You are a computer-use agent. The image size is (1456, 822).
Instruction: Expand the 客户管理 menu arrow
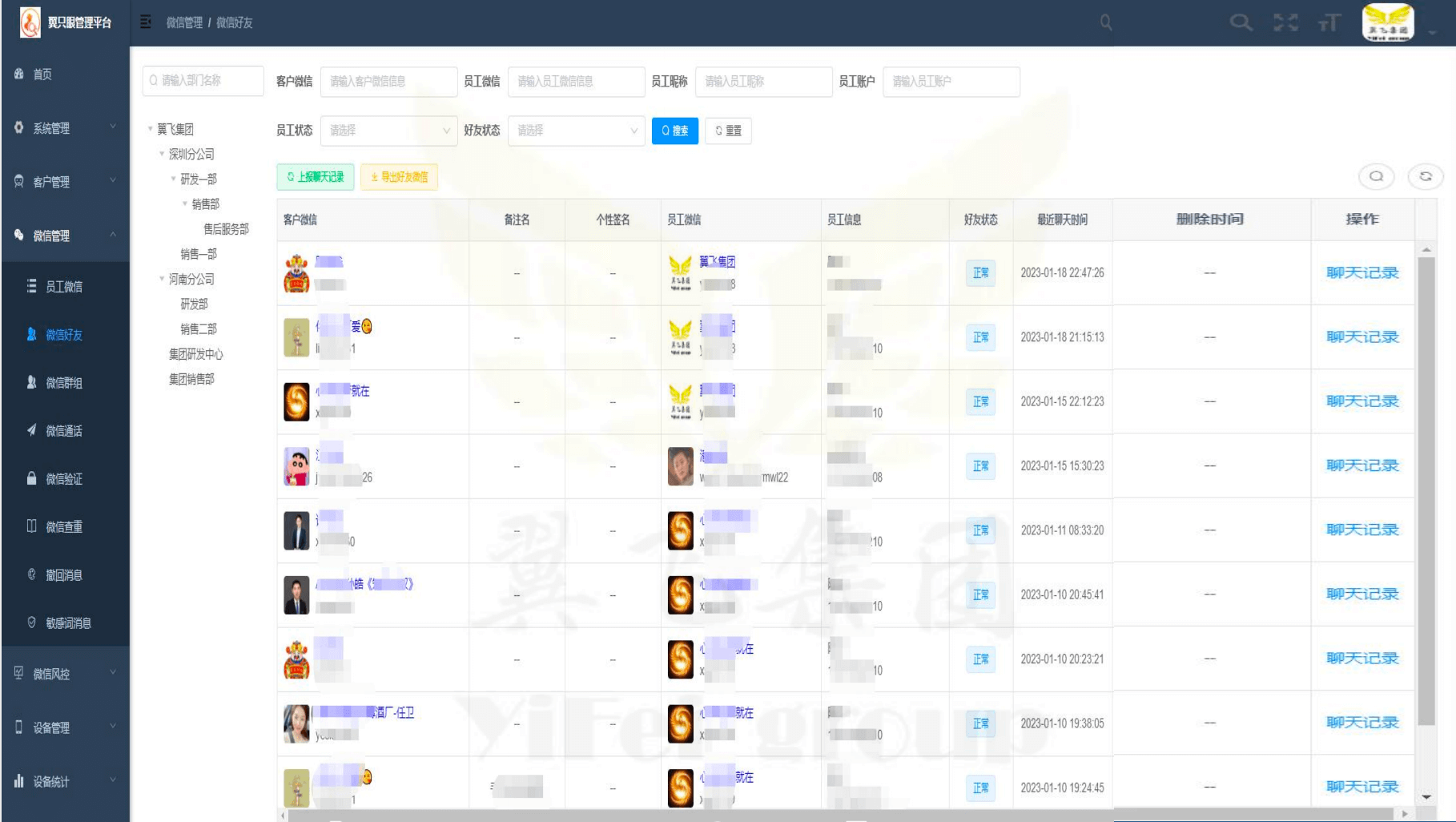tap(113, 180)
